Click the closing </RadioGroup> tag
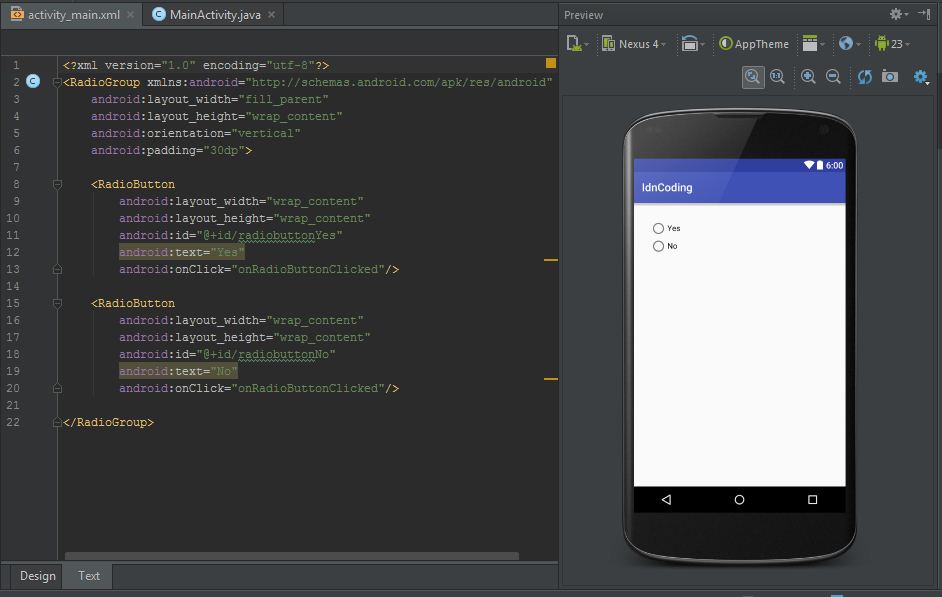Screen dimensions: 942x597 click(x=108, y=422)
